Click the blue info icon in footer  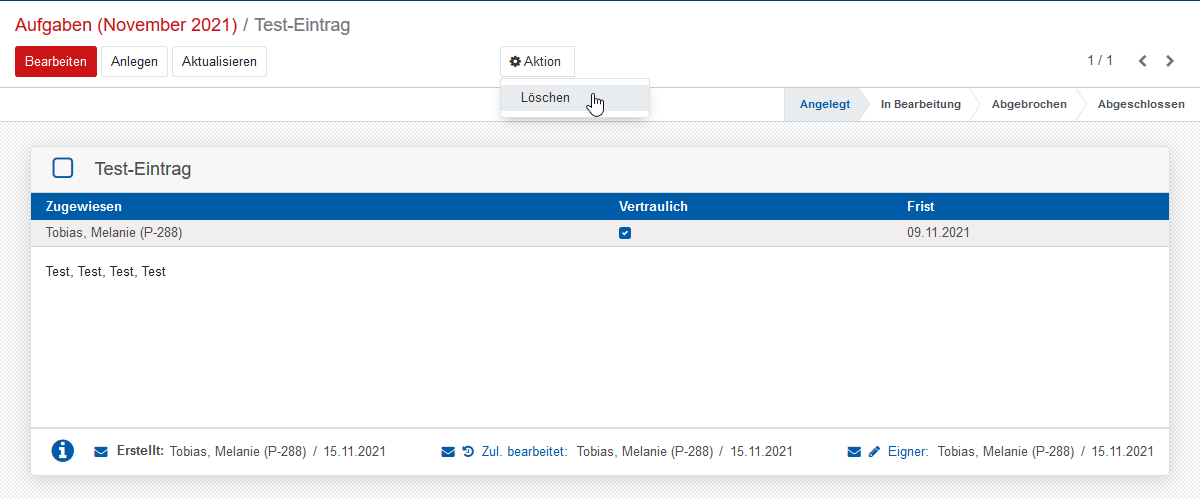(63, 451)
